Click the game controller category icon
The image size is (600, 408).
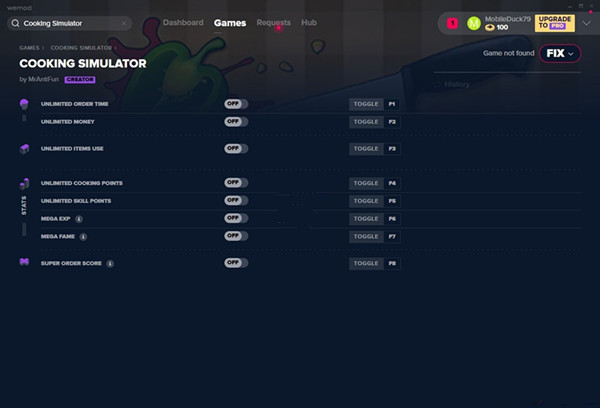24,262
